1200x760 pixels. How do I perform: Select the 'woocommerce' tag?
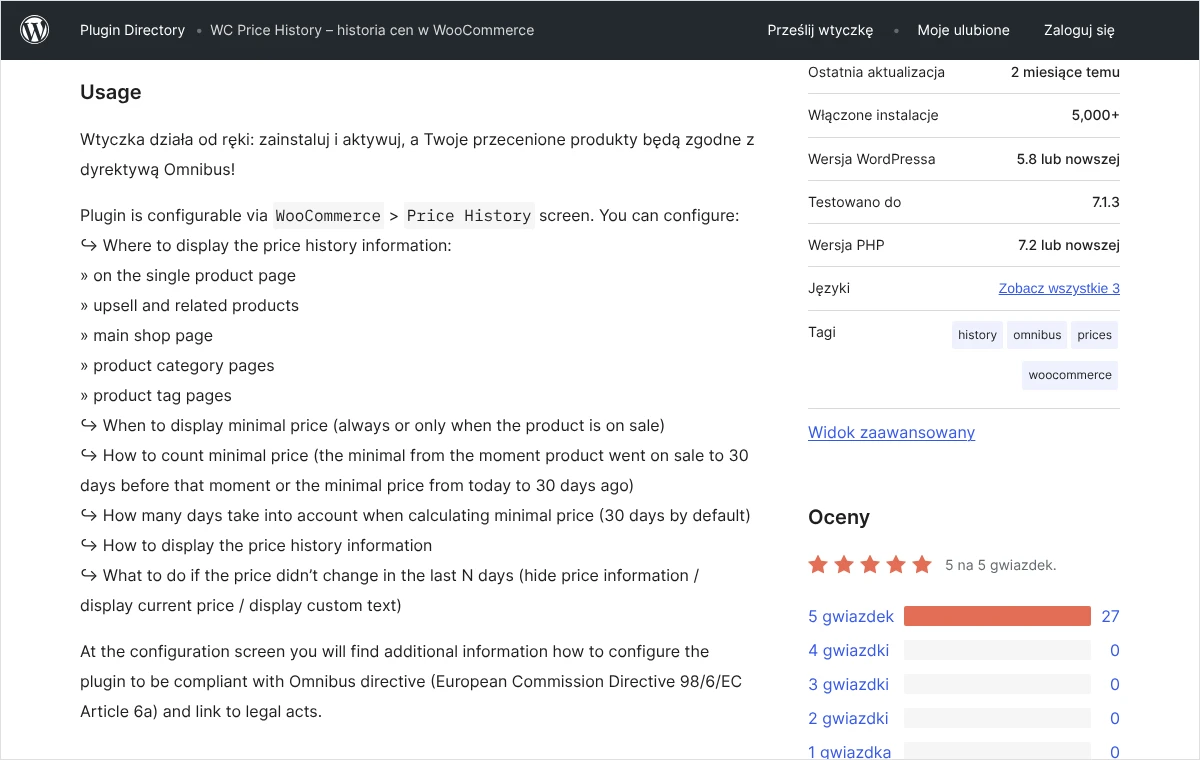[1070, 375]
